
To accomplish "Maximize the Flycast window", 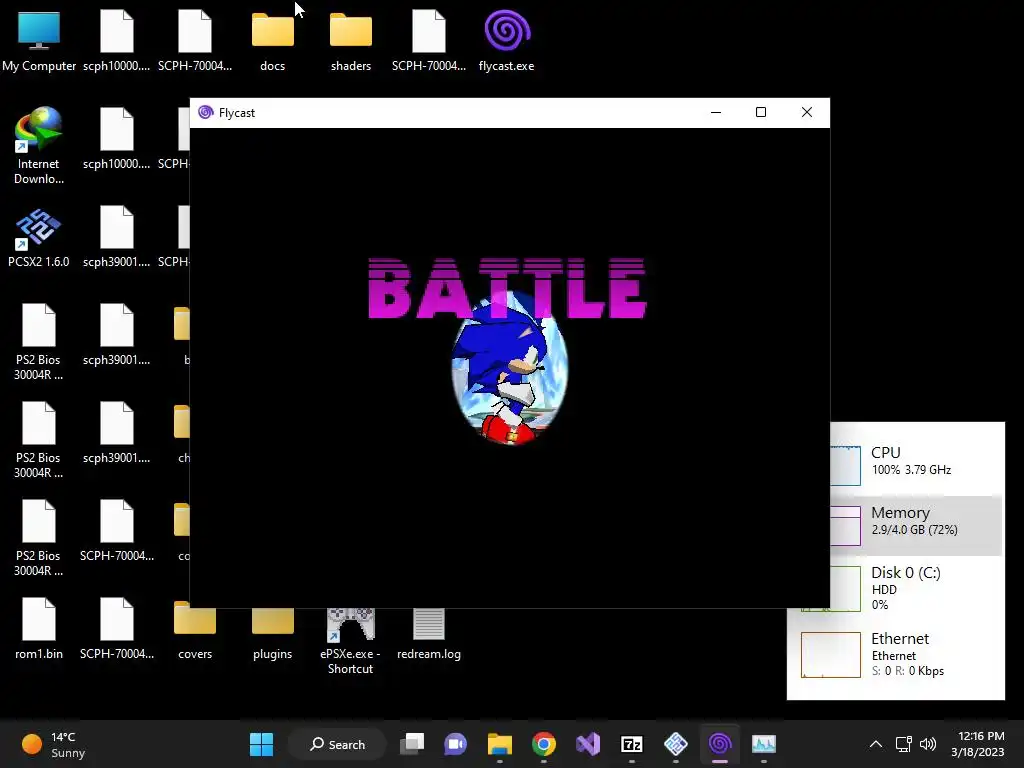I will coord(761,112).
